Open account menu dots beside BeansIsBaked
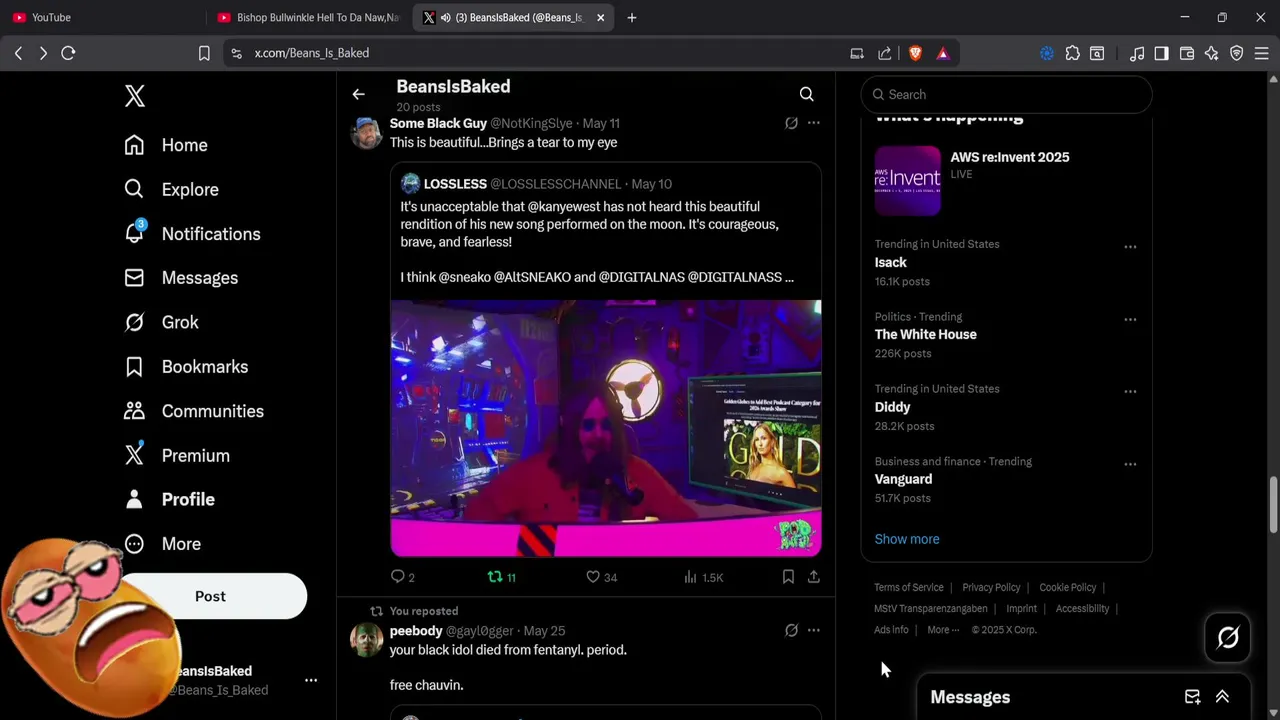1280x720 pixels. pos(311,680)
